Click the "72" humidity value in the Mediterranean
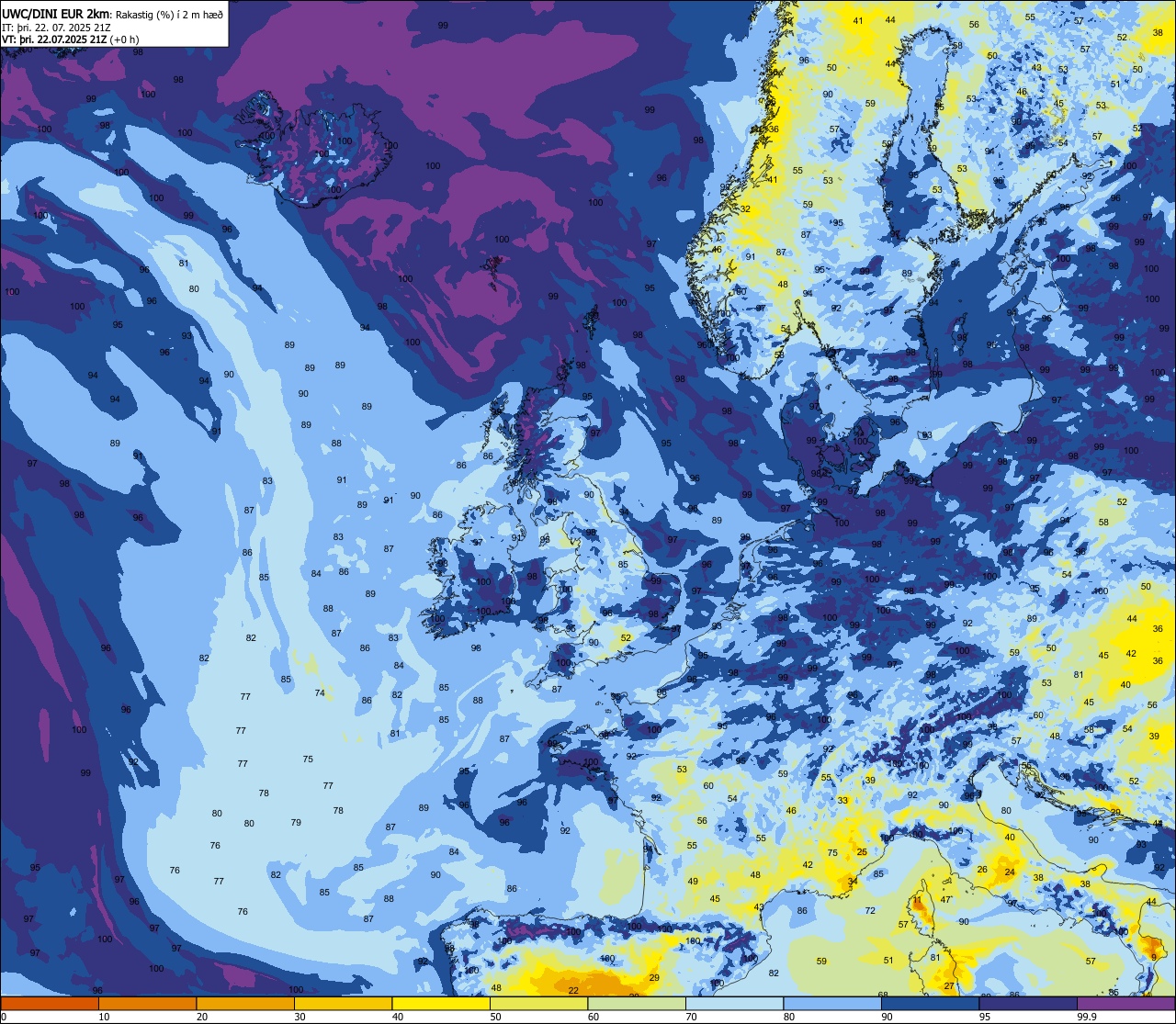 click(870, 911)
